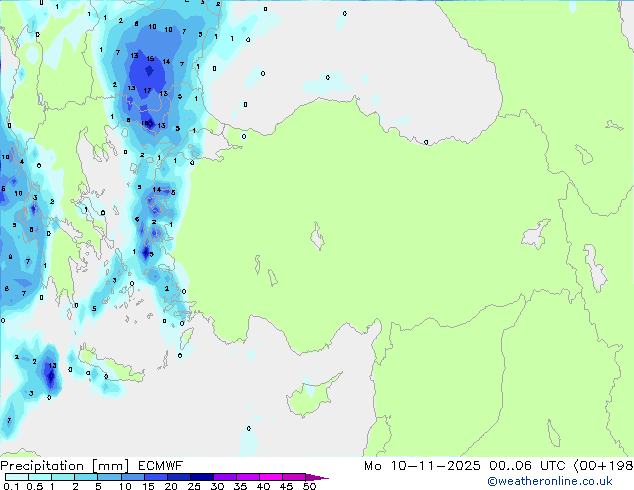Pick the legend swatch between 45 and 50
This screenshot has width=634, height=490.
click(x=294, y=477)
